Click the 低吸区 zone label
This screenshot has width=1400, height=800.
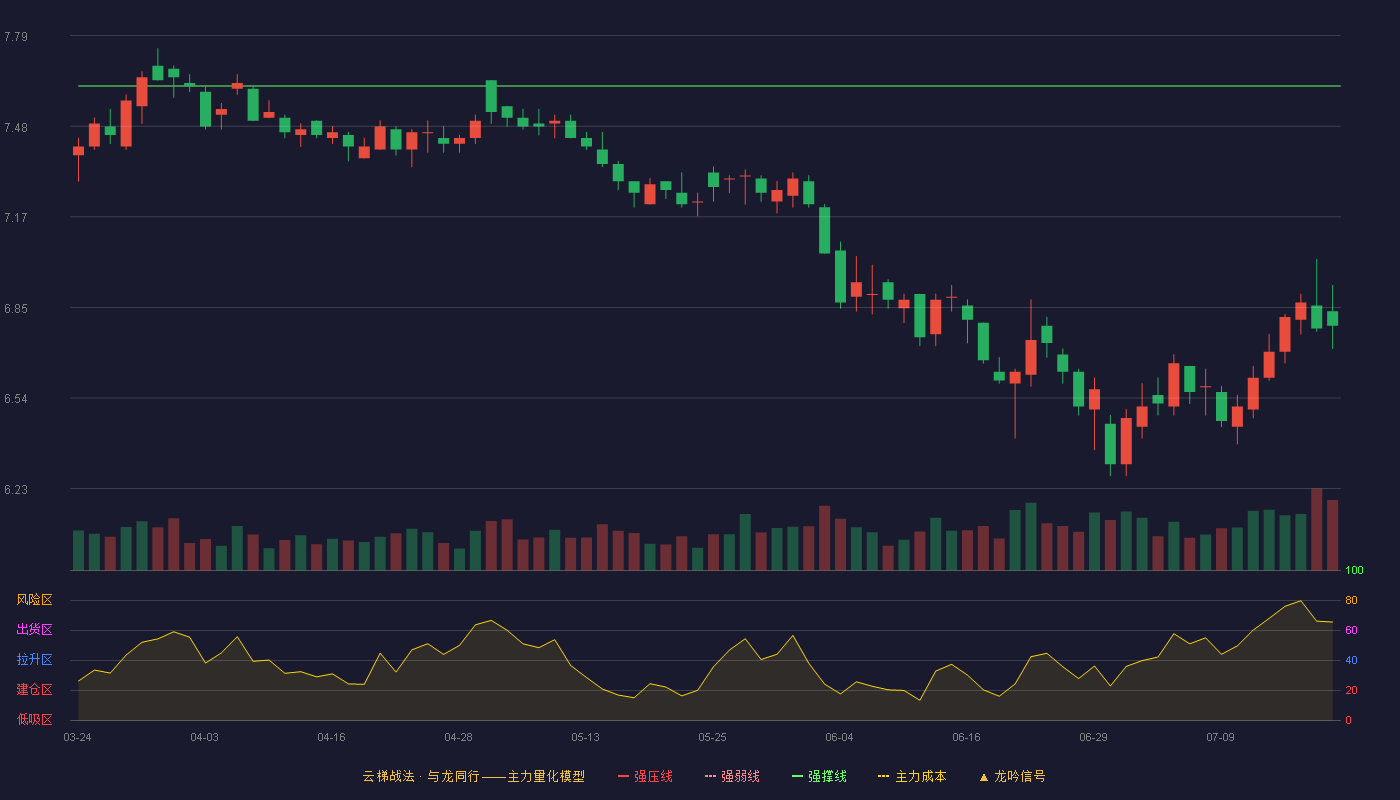coord(35,719)
